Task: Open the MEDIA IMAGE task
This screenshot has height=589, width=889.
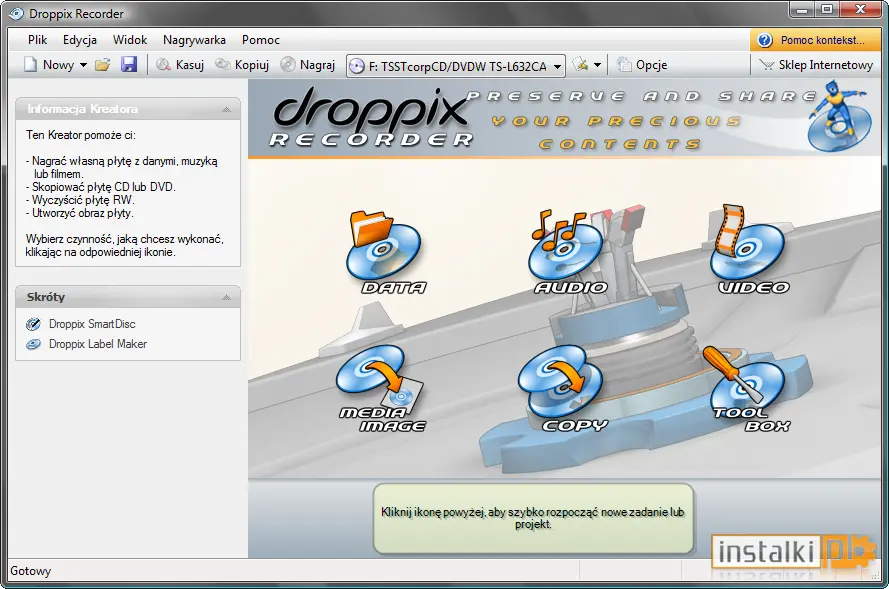Action: point(381,389)
